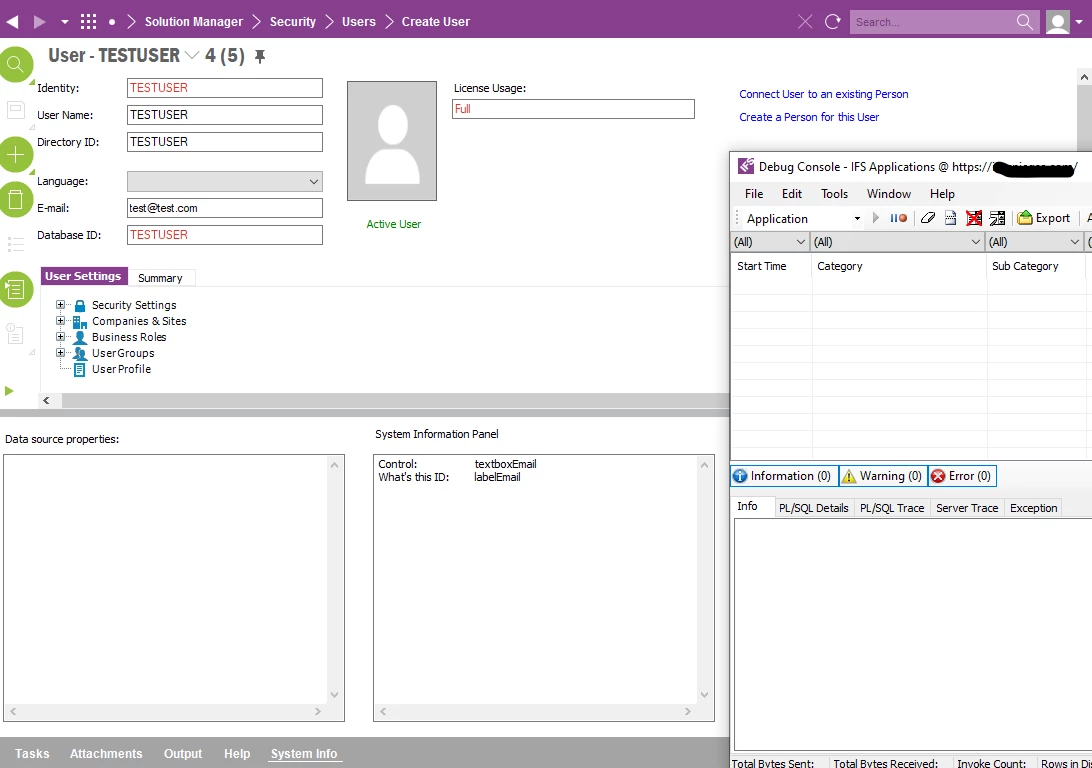Click the home dot in the breadcrumb
Viewport: 1092px width, 768px height.
[112, 22]
